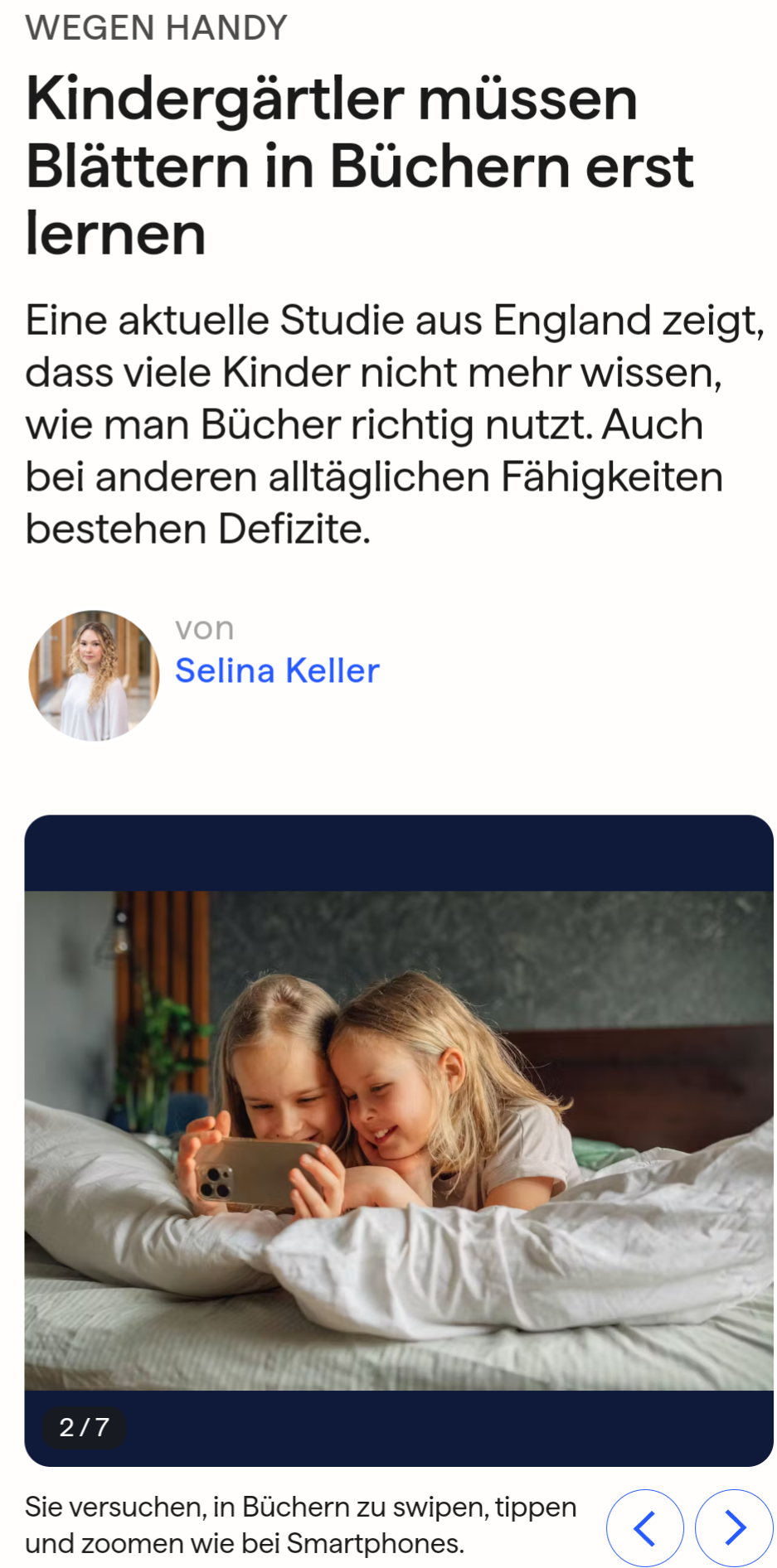Click the headline about Kindergärtler and Blättern
The image size is (777, 1568).
click(359, 166)
